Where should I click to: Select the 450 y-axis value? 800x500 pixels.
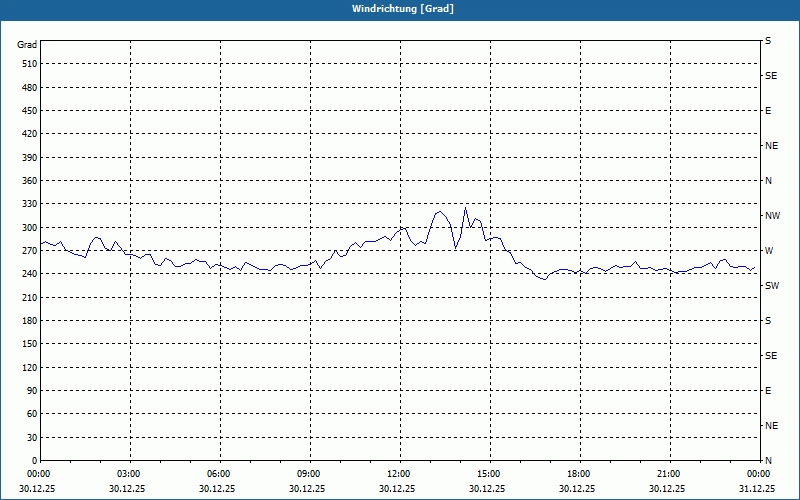click(x=30, y=111)
